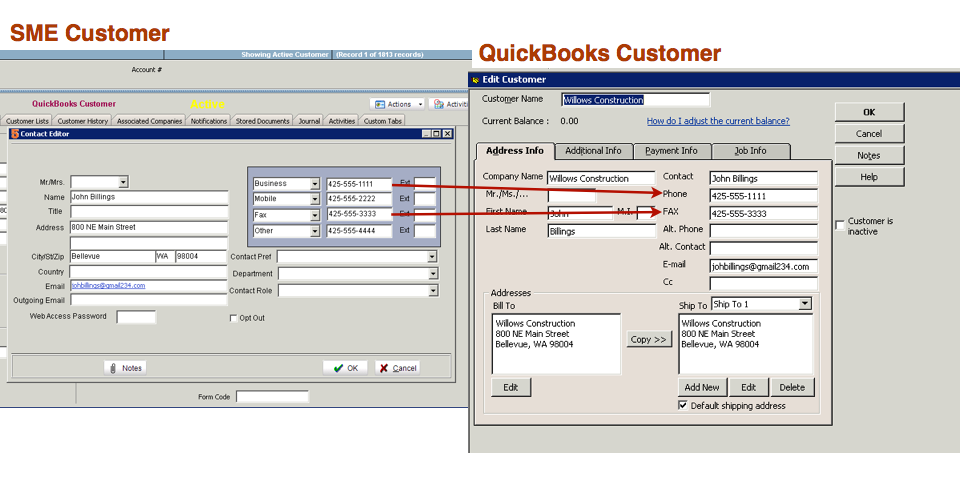972x478 pixels.
Task: Click the Actions toolbar icon in SME
Action: pyautogui.click(x=379, y=104)
